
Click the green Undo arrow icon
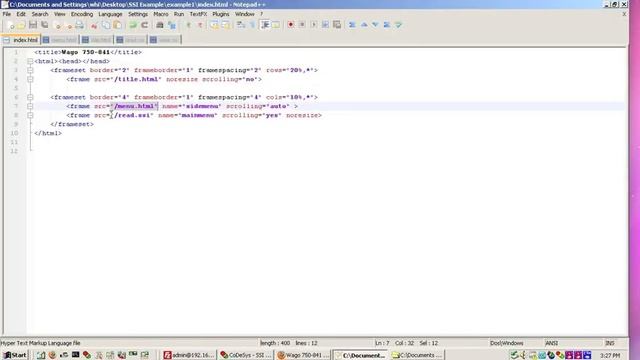[133, 25]
